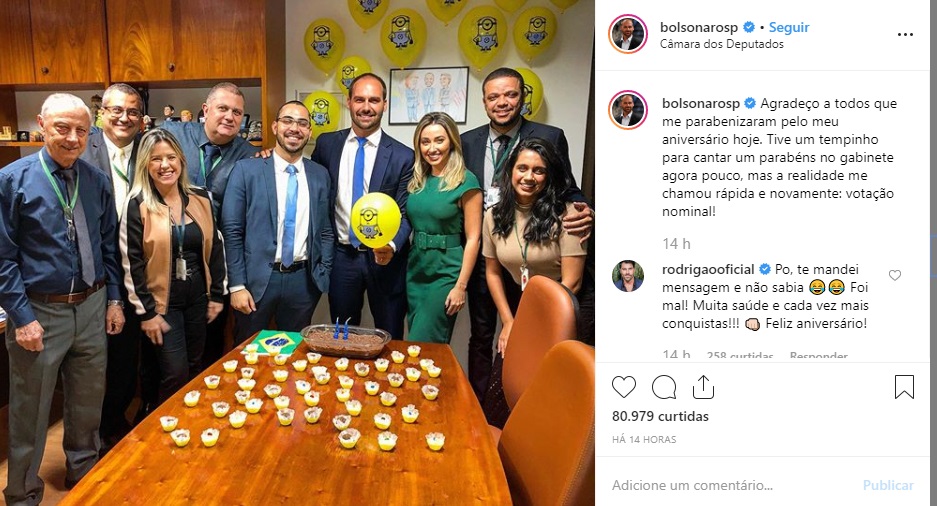The image size is (937, 506).
Task: Click the birthday group photo
Action: (x=297, y=253)
